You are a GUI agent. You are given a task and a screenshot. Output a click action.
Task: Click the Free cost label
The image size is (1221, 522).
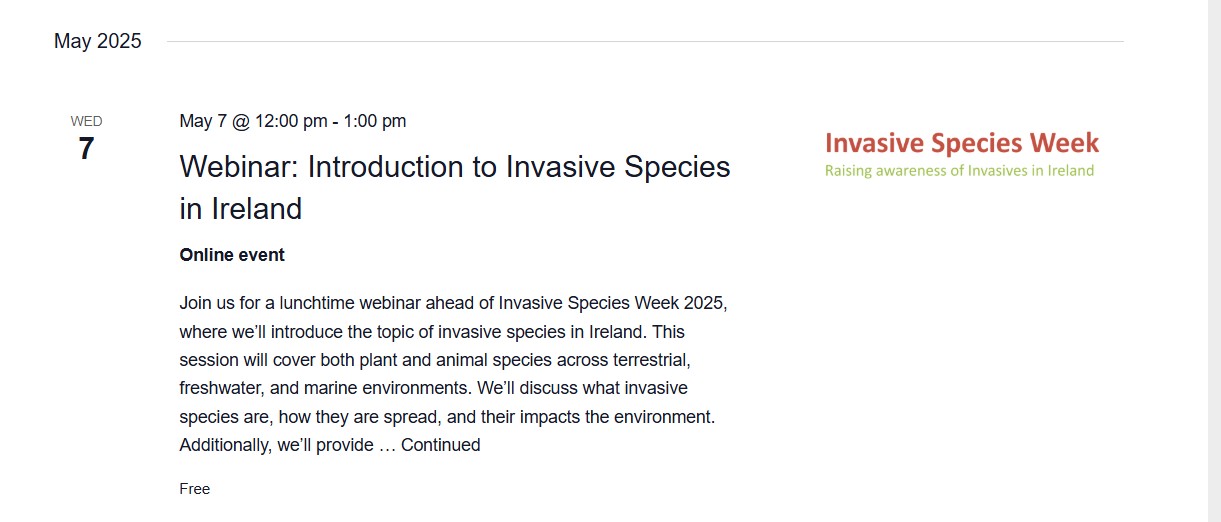[195, 489]
